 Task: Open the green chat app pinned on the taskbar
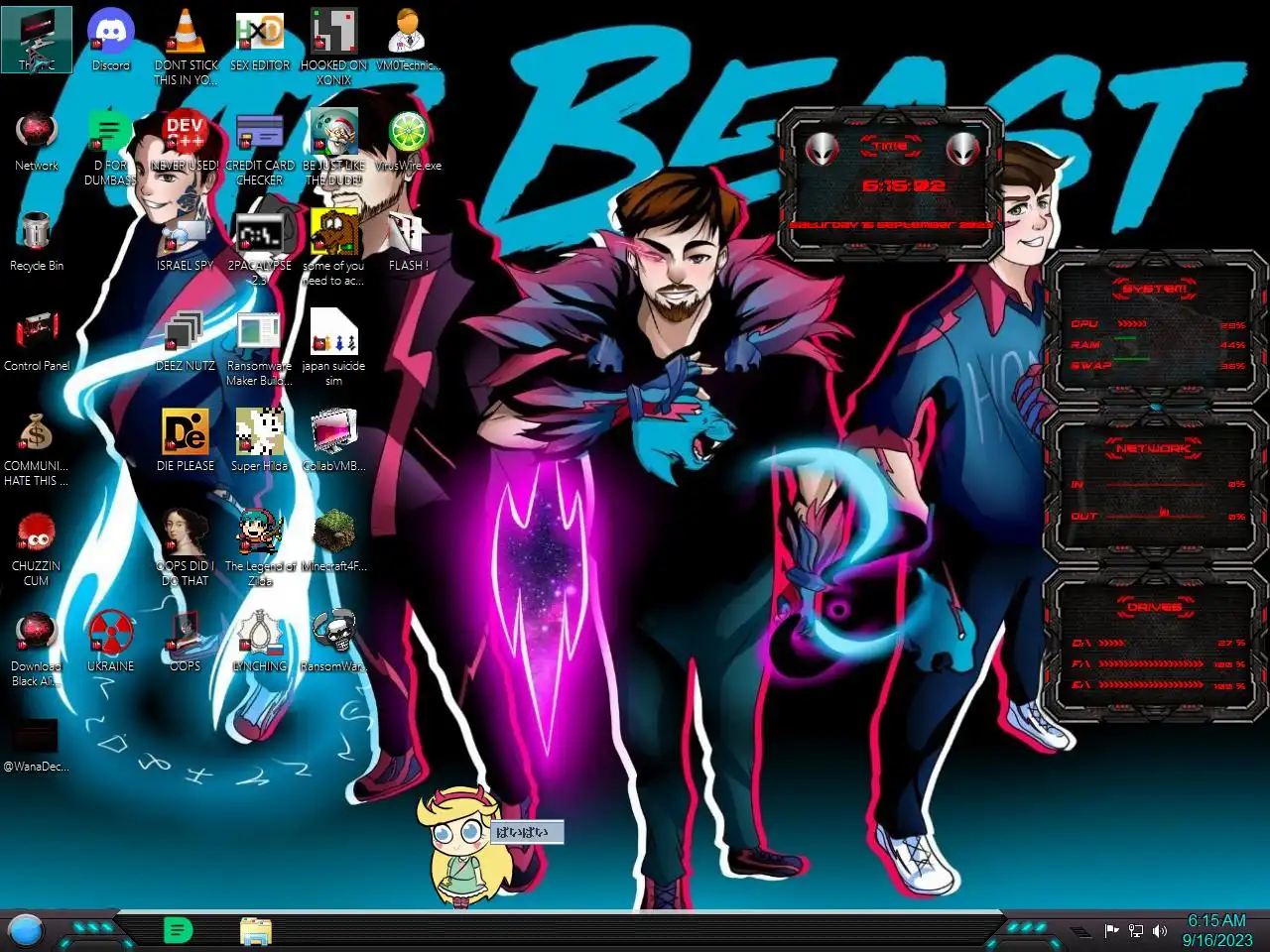(179, 930)
